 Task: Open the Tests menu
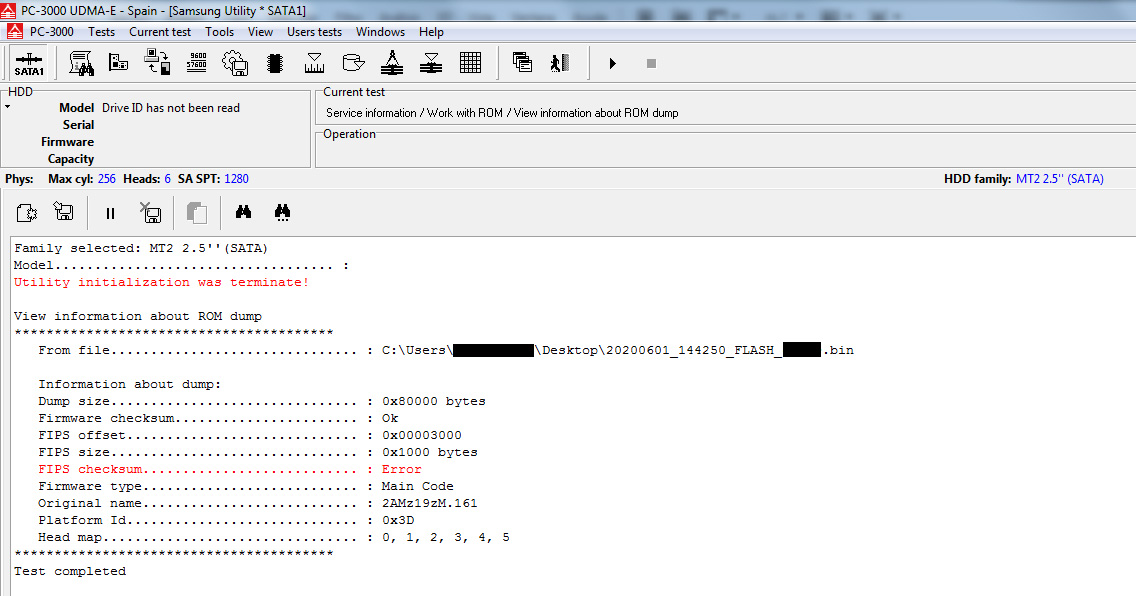pos(101,32)
